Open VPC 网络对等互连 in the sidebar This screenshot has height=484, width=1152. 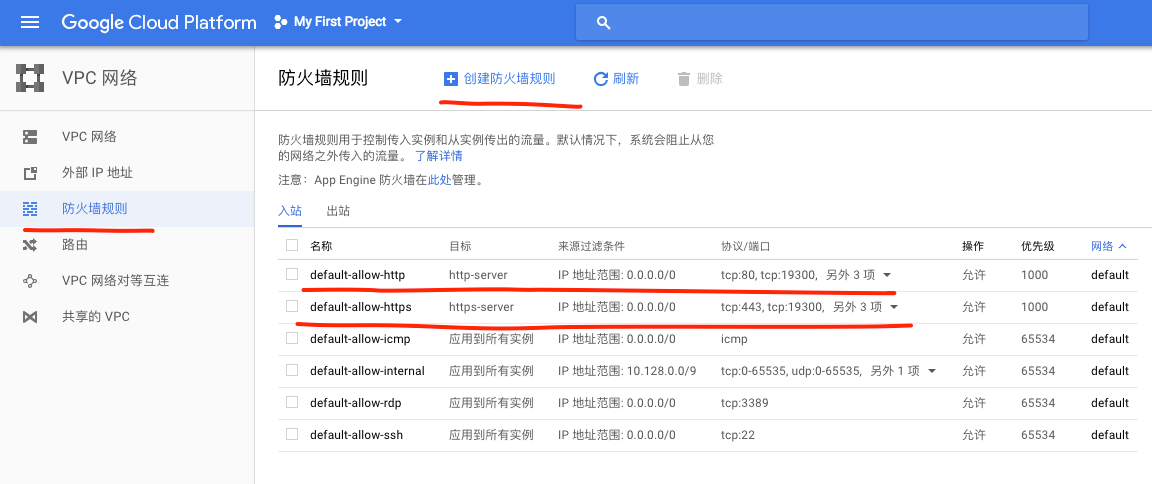pyautogui.click(x=127, y=281)
